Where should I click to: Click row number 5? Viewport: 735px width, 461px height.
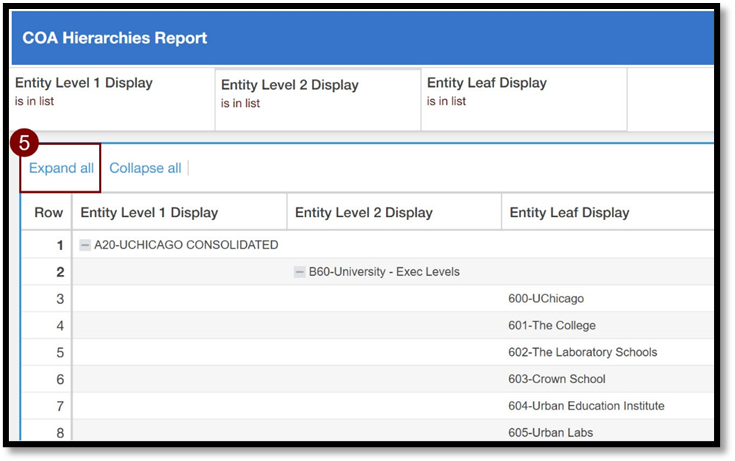[60, 352]
